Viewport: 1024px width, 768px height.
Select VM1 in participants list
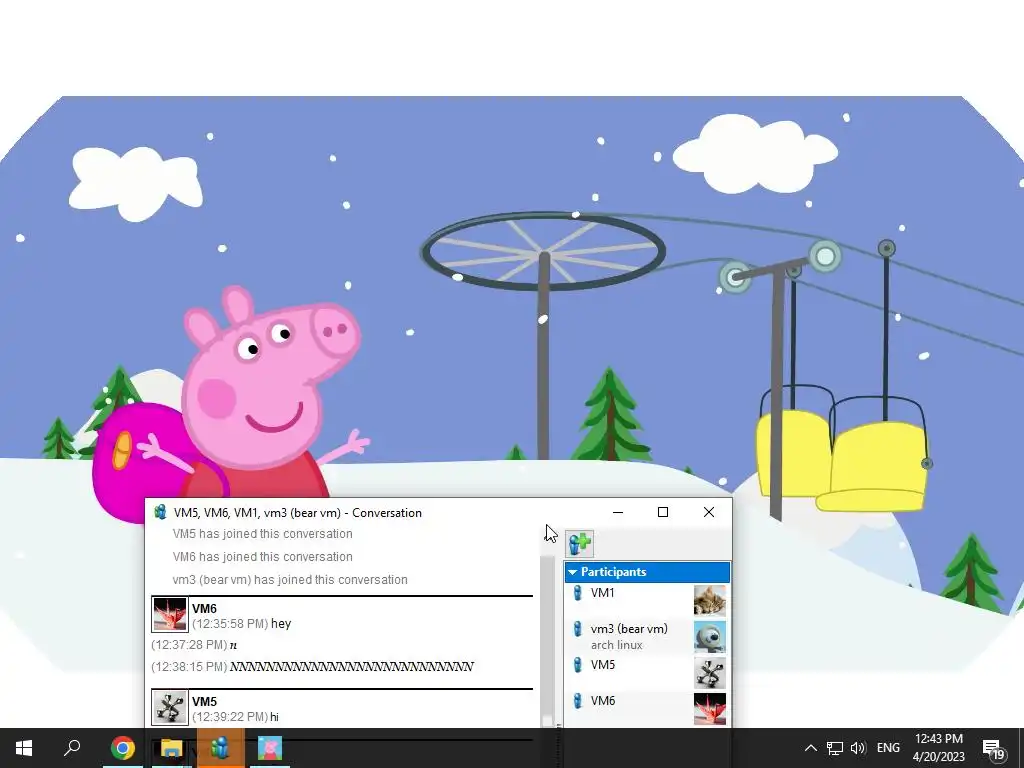pyautogui.click(x=647, y=600)
